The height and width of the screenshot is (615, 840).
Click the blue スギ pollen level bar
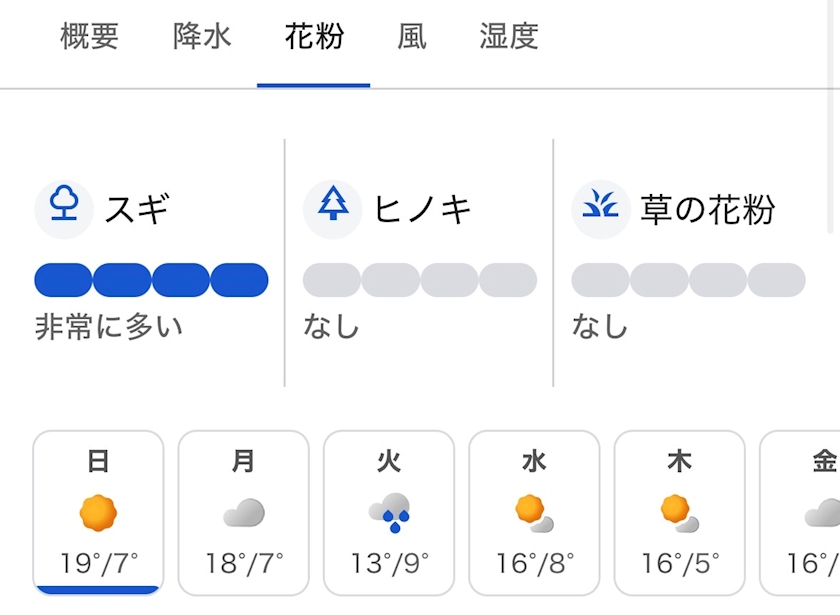151,280
